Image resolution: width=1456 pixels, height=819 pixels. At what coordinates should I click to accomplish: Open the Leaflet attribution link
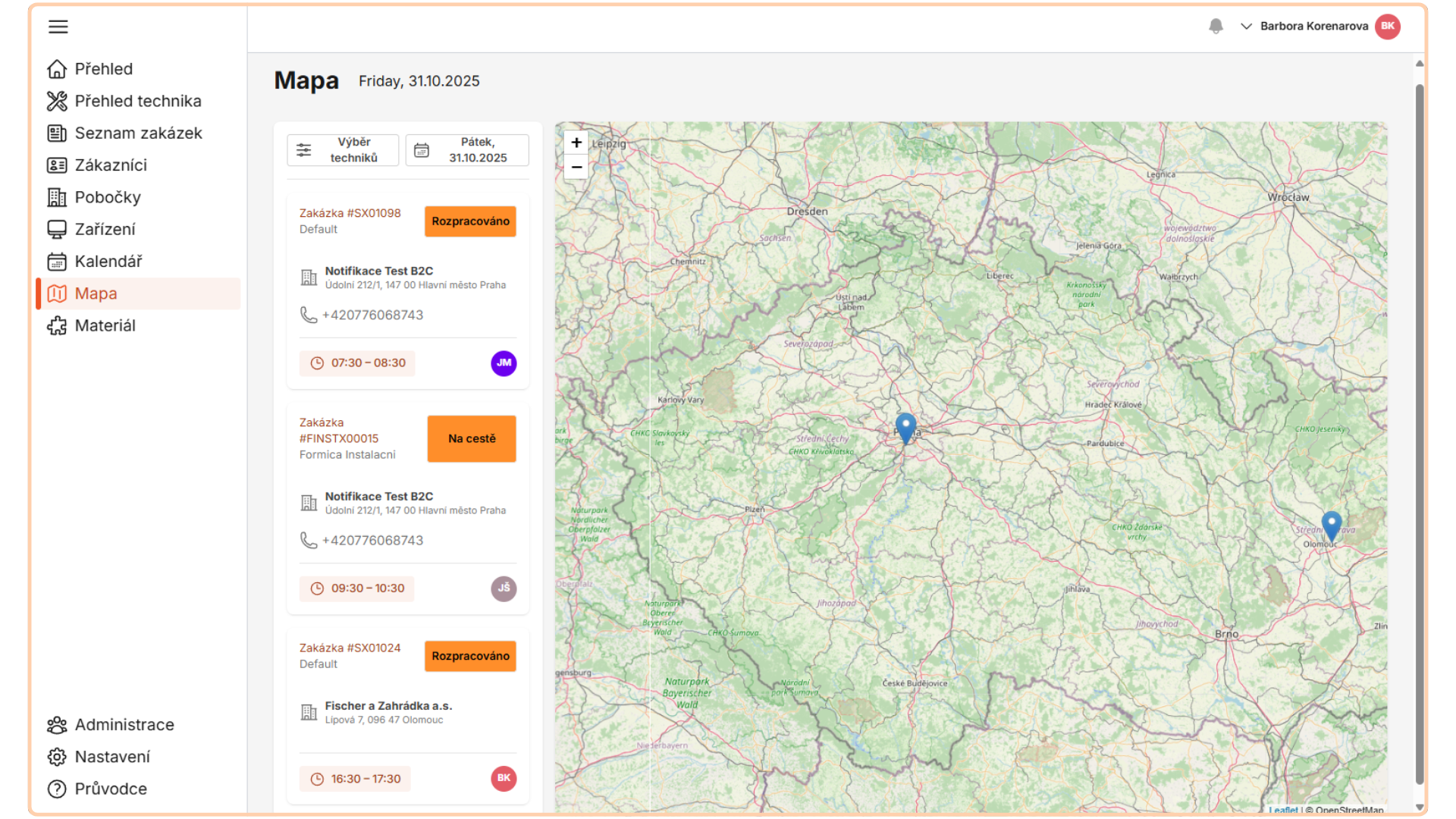click(x=1283, y=810)
